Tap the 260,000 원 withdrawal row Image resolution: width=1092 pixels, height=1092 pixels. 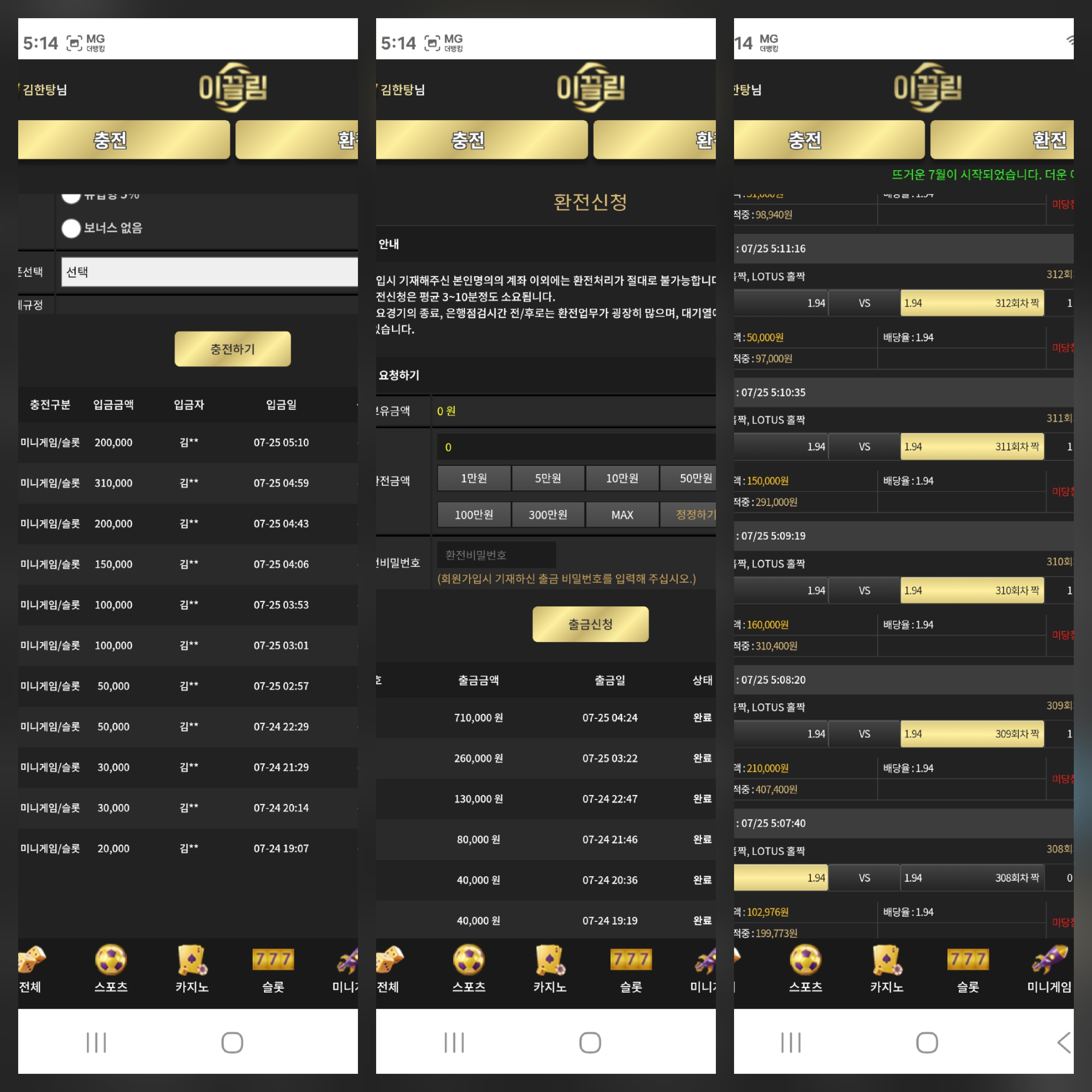click(546, 758)
